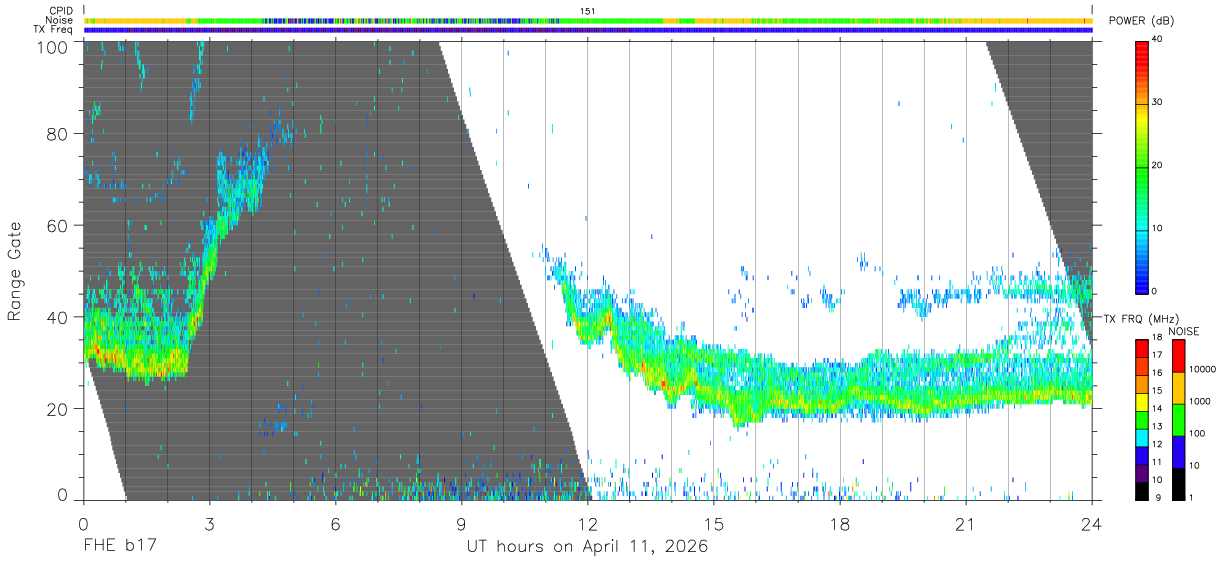Click the "CPID" label at top left
Image resolution: width=1228 pixels, height=567 pixels.
coord(62,11)
